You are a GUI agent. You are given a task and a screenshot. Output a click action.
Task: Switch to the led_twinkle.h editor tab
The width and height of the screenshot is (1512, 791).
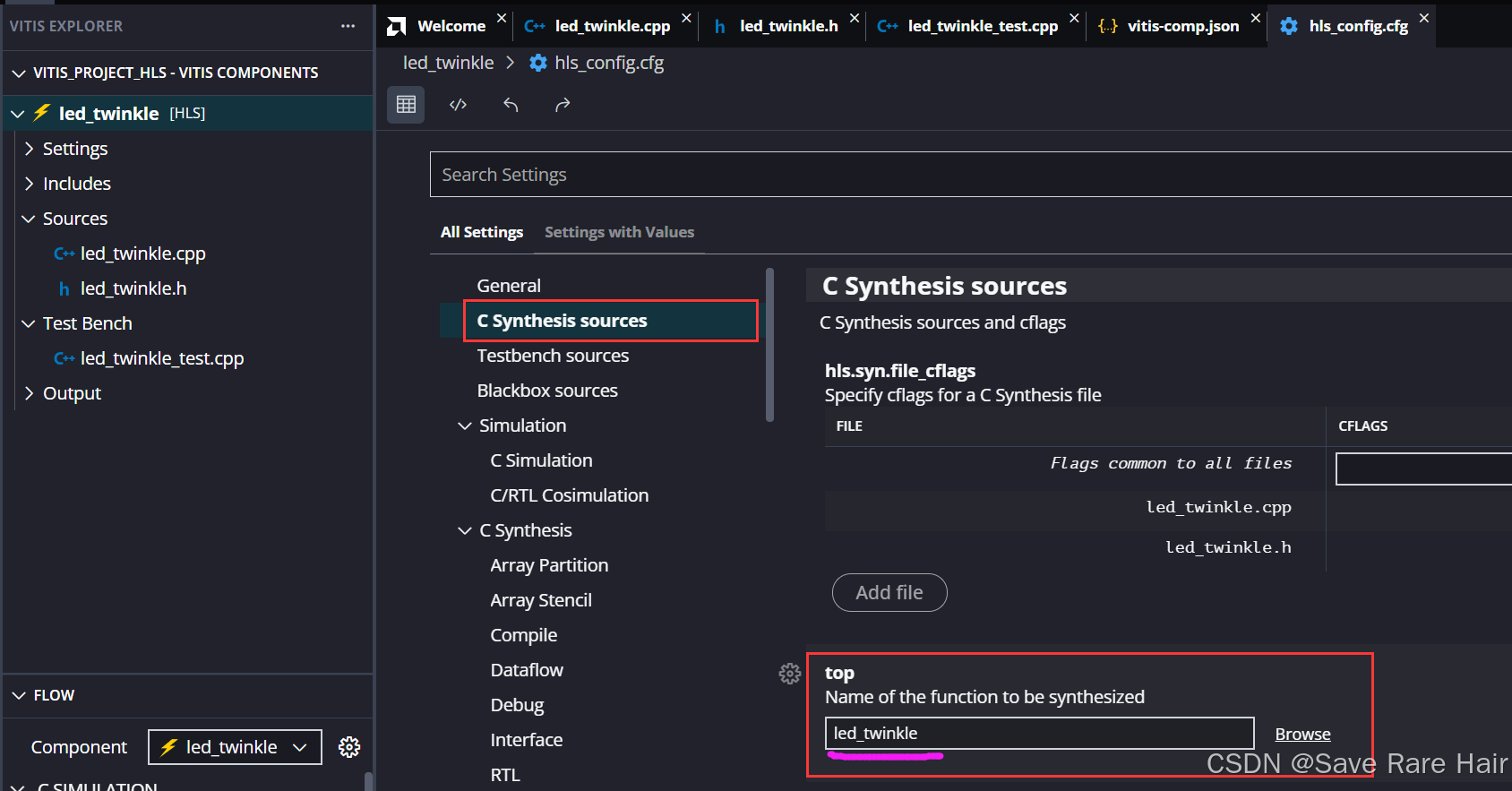tap(781, 26)
